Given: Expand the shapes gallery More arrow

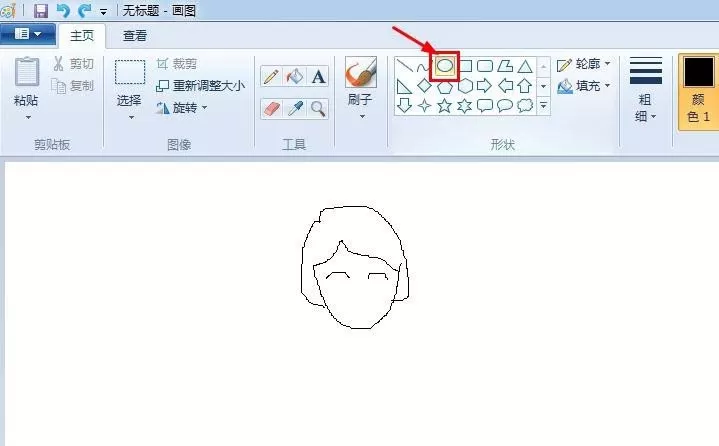Looking at the screenshot, I should pyautogui.click(x=543, y=106).
